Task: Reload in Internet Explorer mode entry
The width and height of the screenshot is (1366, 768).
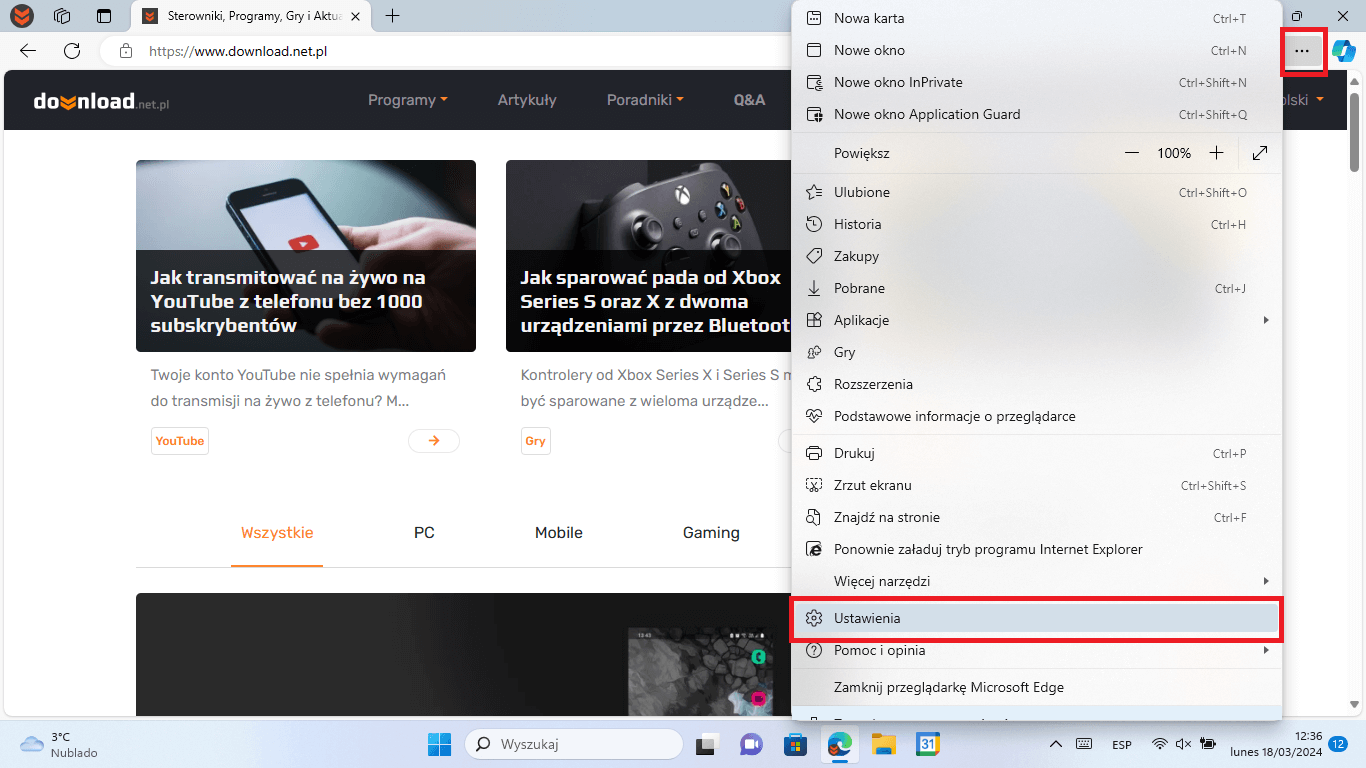Action: 1036,549
